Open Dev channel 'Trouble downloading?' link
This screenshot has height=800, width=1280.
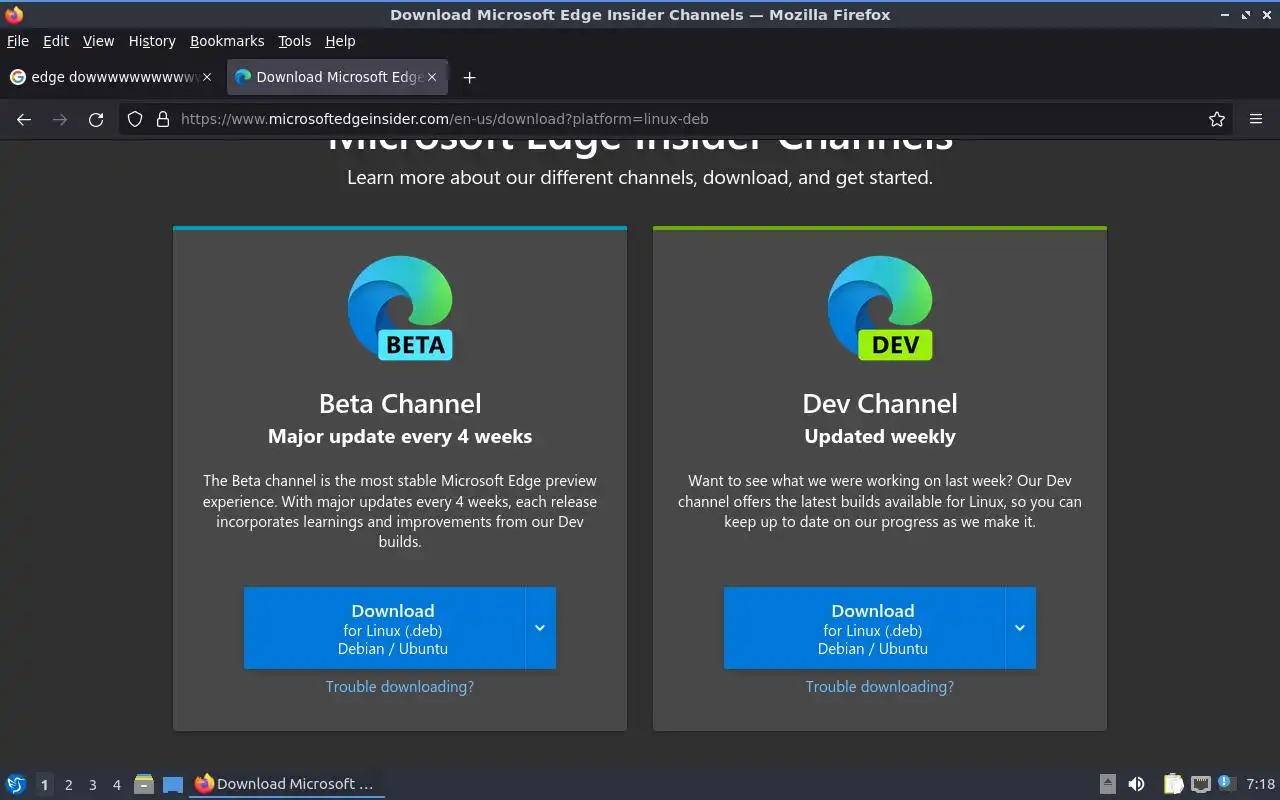point(880,687)
